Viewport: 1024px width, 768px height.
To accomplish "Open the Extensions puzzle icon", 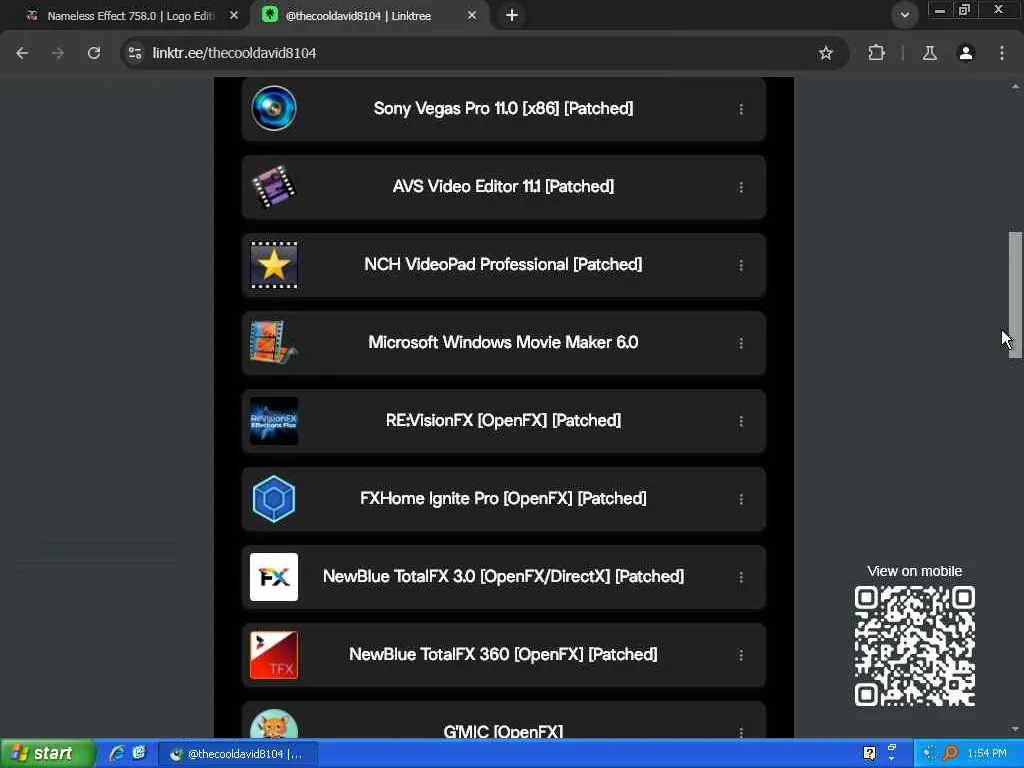I will [876, 53].
